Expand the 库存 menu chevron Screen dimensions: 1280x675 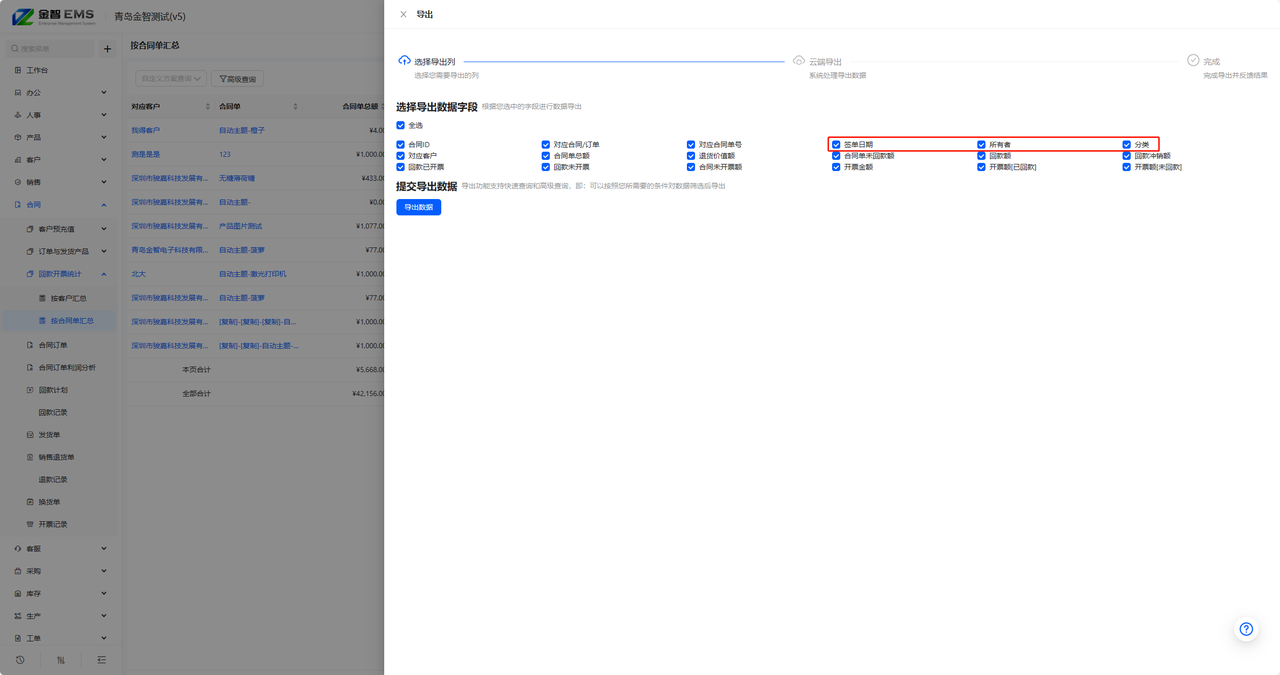[104, 594]
